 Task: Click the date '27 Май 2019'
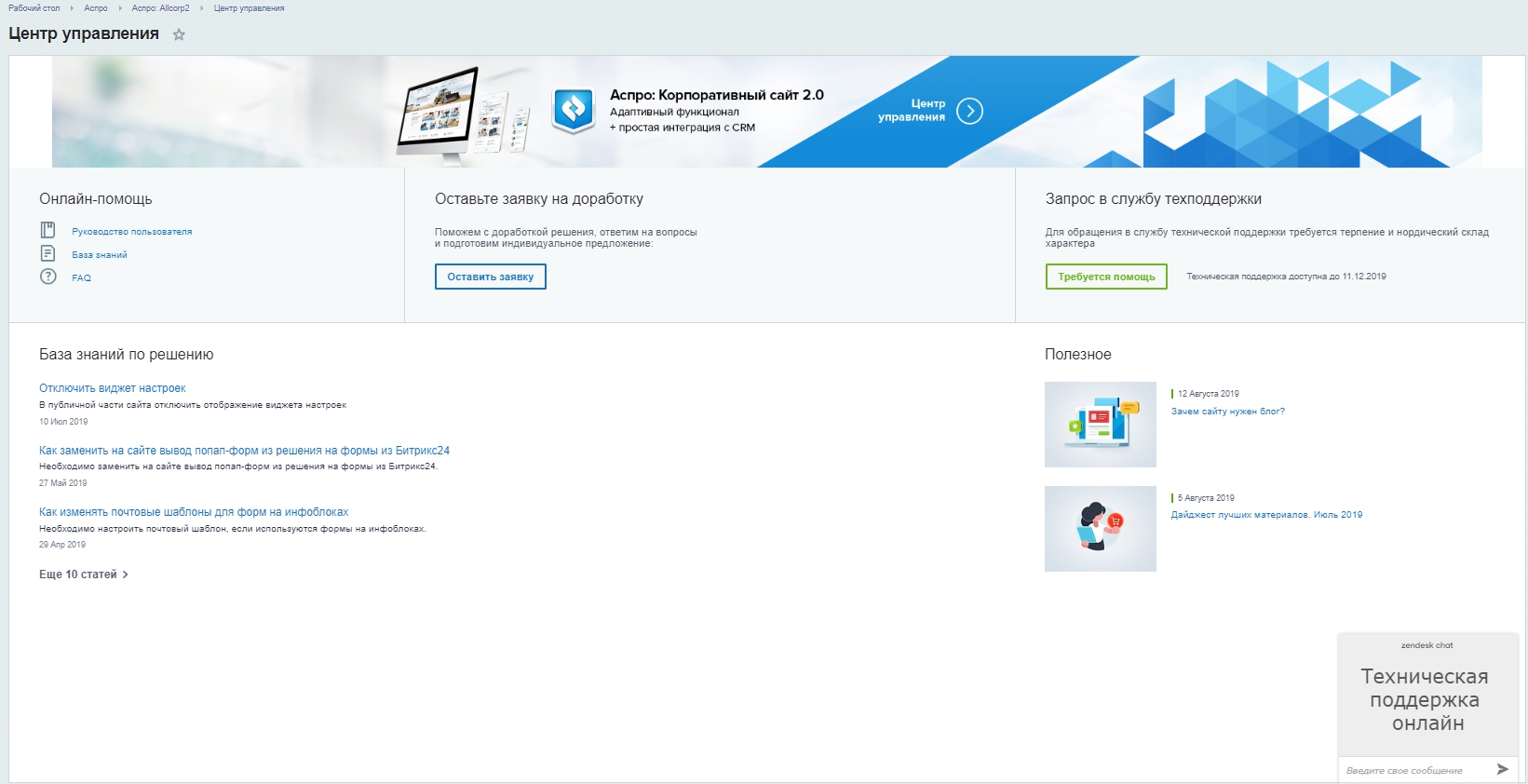(63, 483)
